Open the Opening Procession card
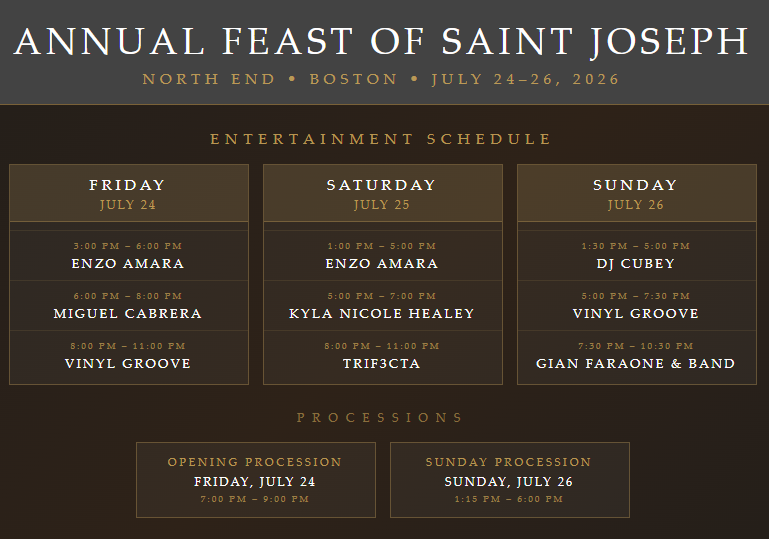 [x=256, y=480]
